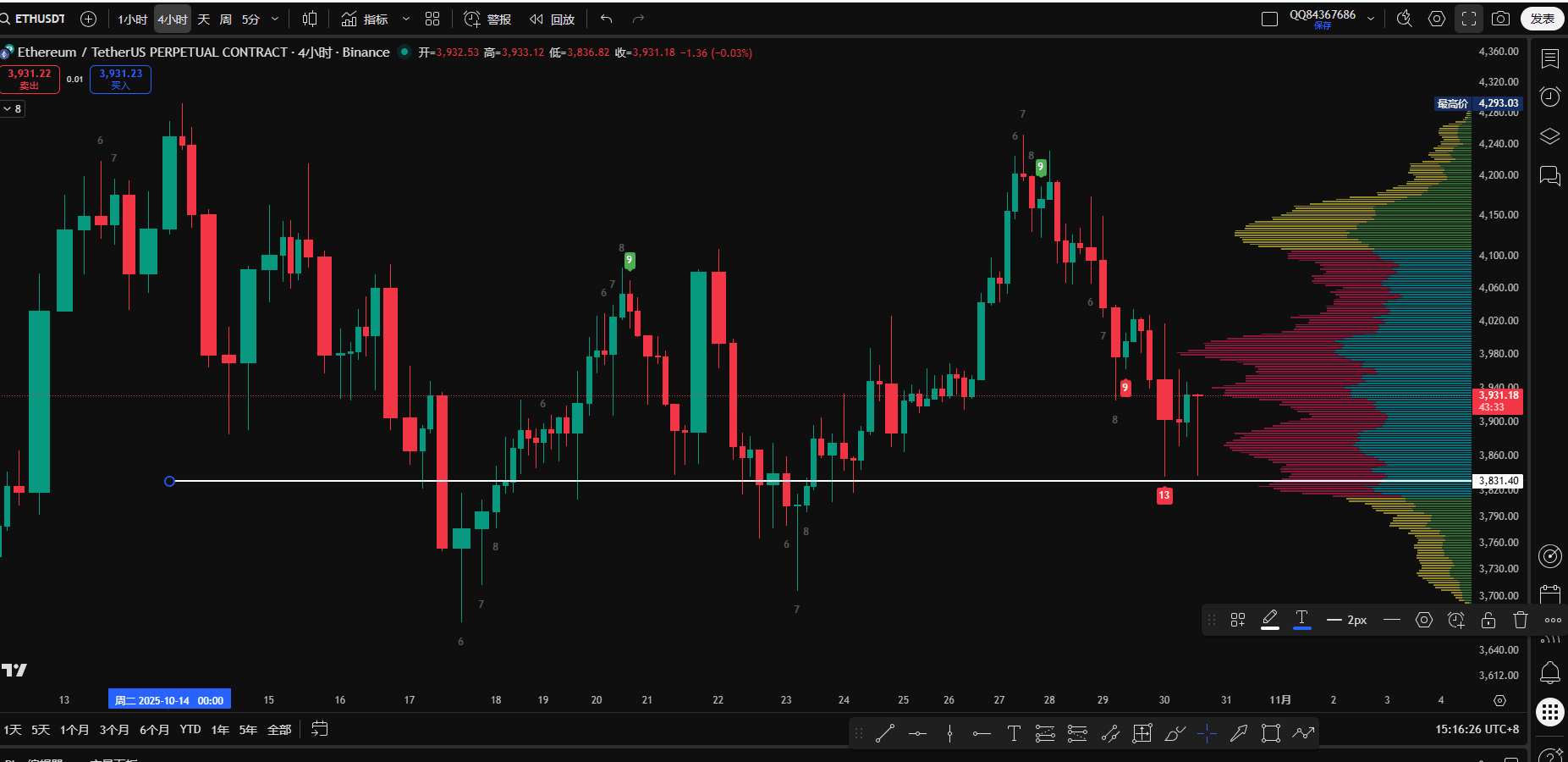Viewport: 1568px width, 762px height.
Task: Expand the collapsed indicators legend showing 8
Action: coord(12,108)
